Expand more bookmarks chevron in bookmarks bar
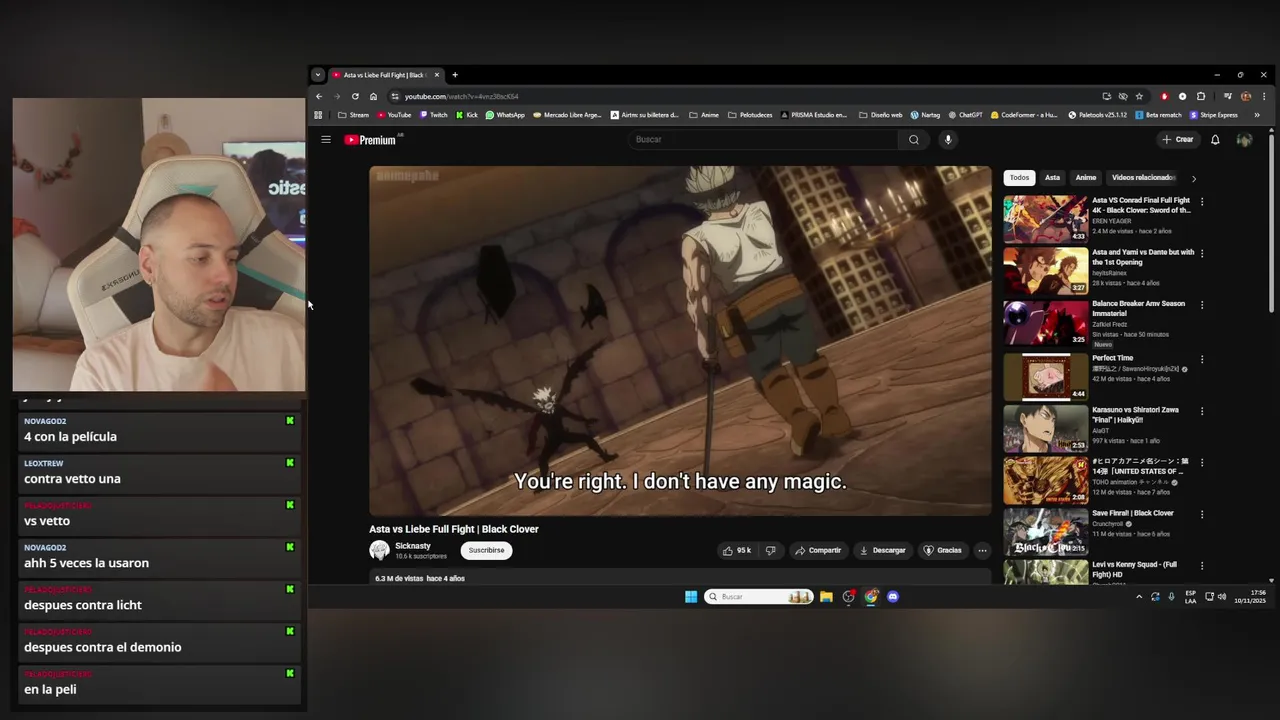 click(x=1257, y=115)
